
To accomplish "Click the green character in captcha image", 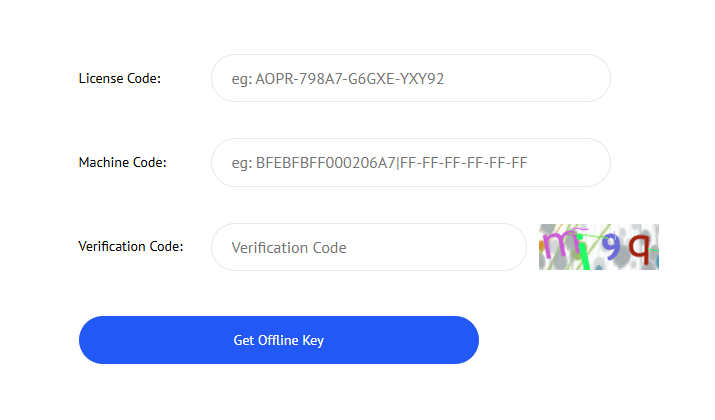I will coord(582,252).
